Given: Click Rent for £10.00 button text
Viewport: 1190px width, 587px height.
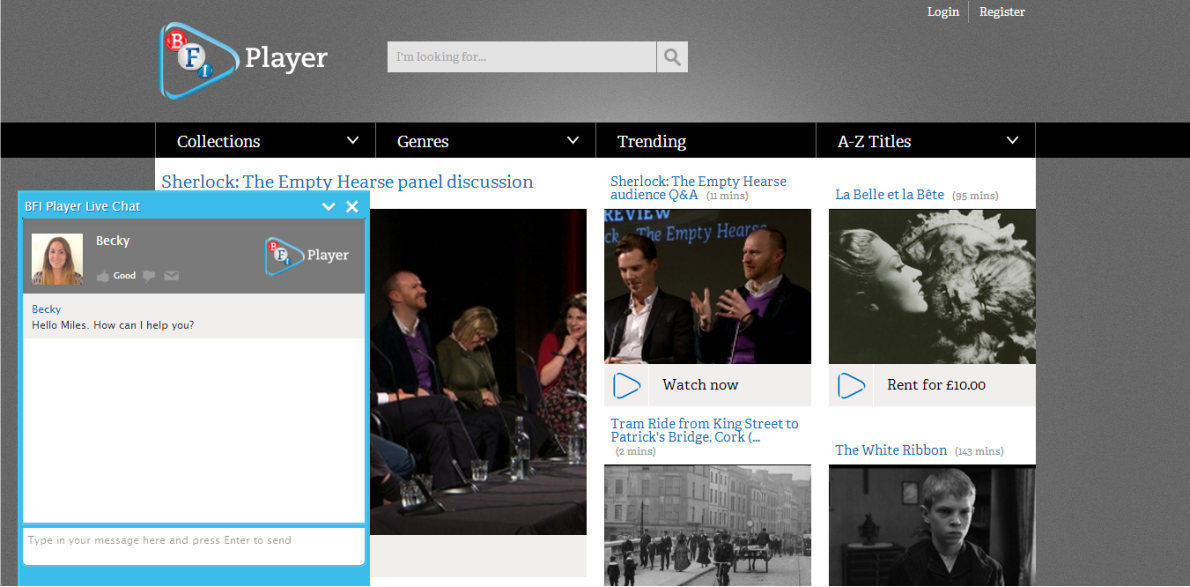Looking at the screenshot, I should [x=936, y=385].
